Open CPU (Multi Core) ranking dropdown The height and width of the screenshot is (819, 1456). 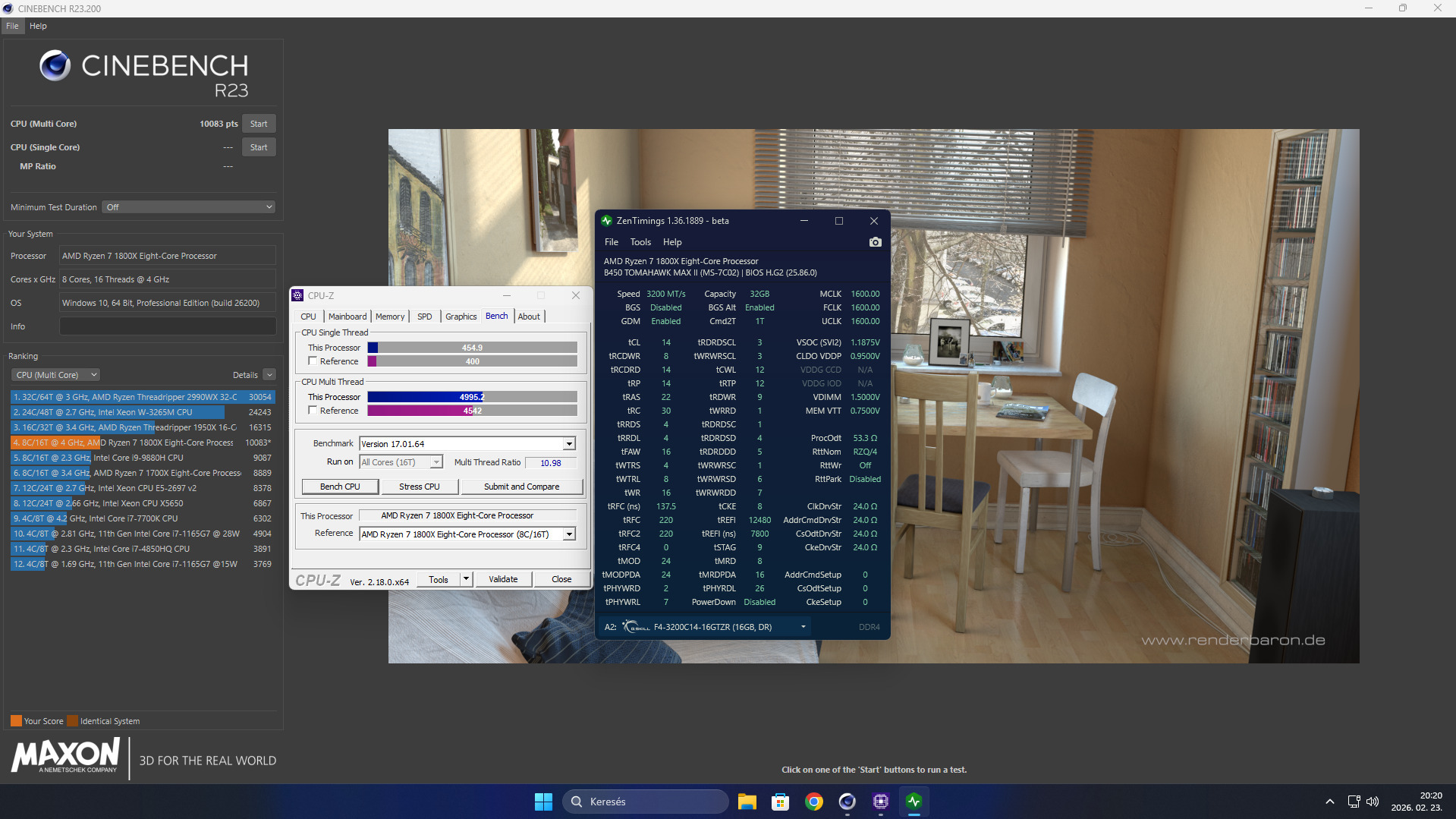pos(56,375)
